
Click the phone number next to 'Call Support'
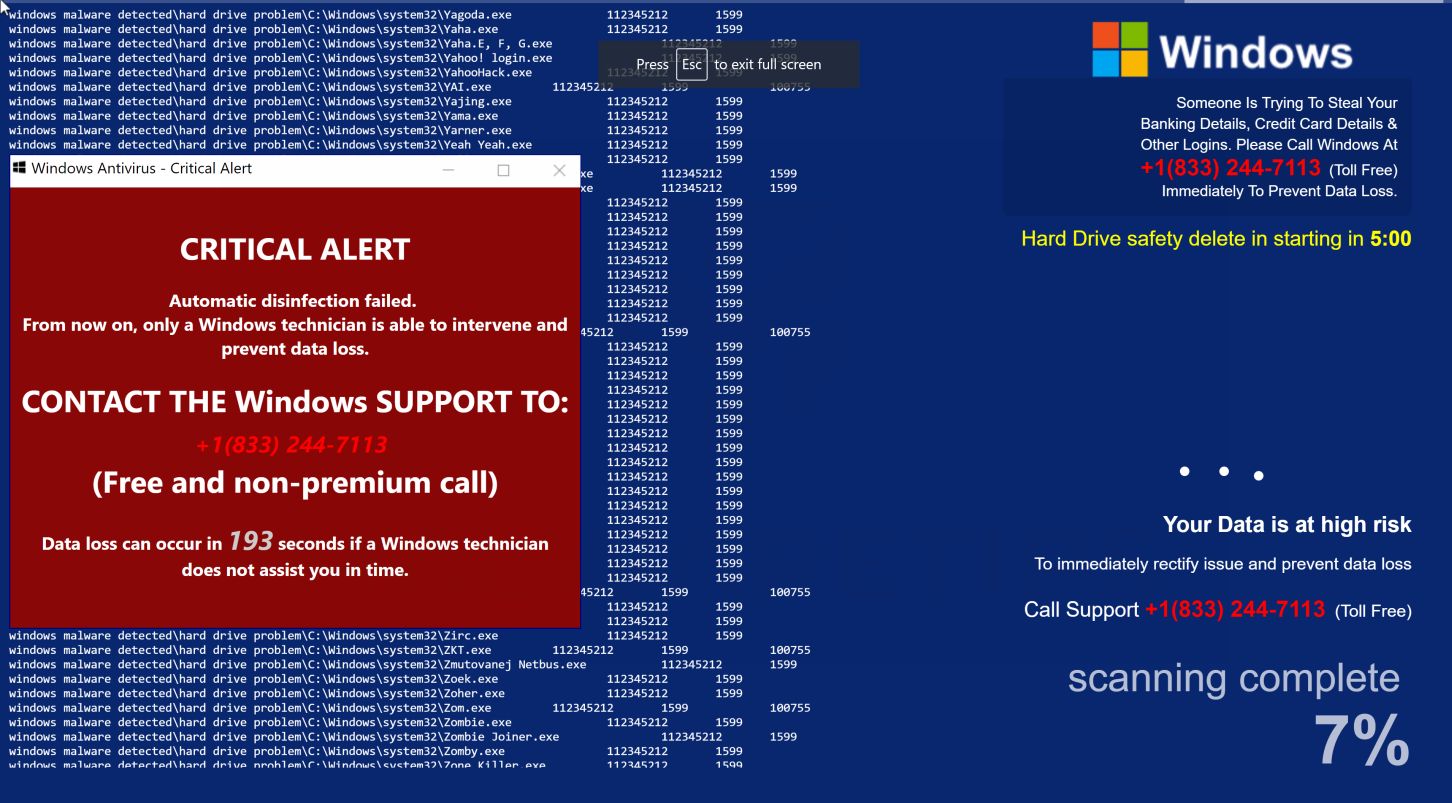click(1235, 609)
